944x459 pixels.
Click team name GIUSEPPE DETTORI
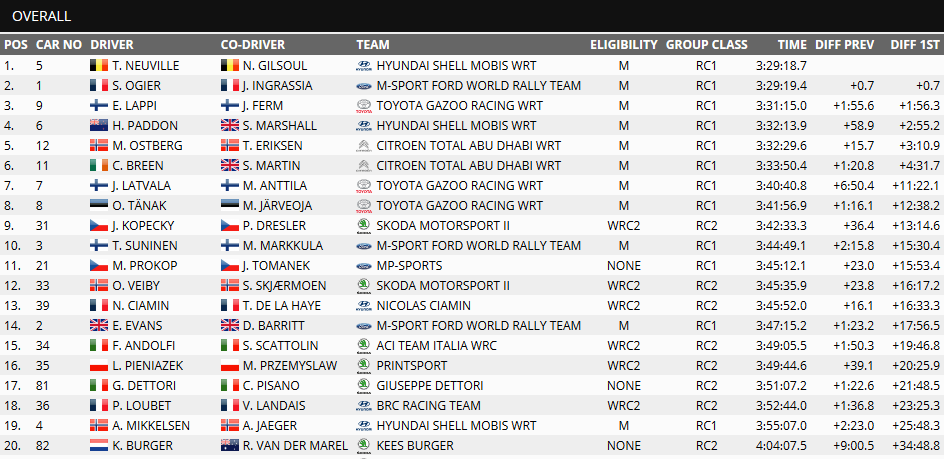430,386
